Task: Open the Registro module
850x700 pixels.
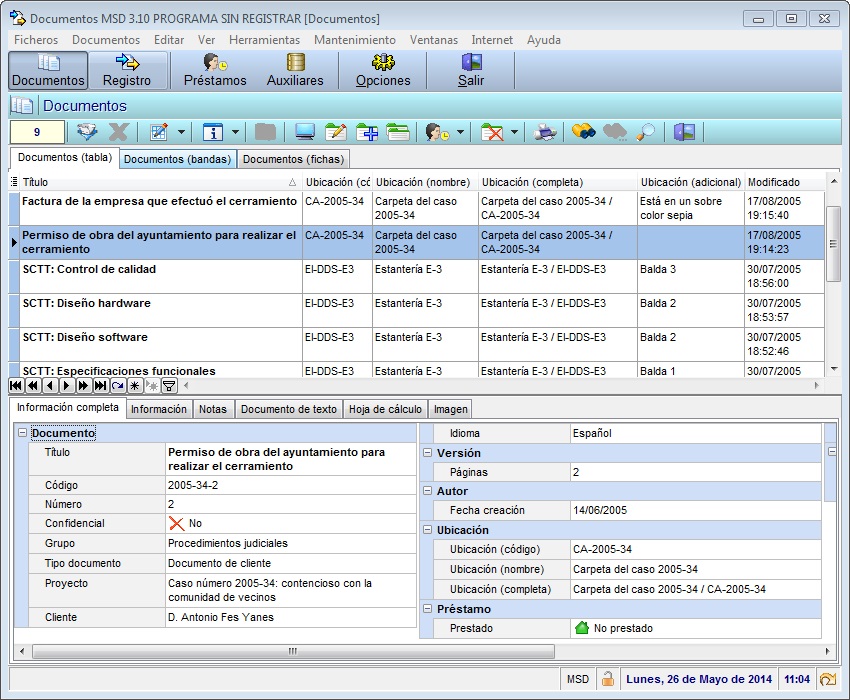Action: click(x=127, y=70)
